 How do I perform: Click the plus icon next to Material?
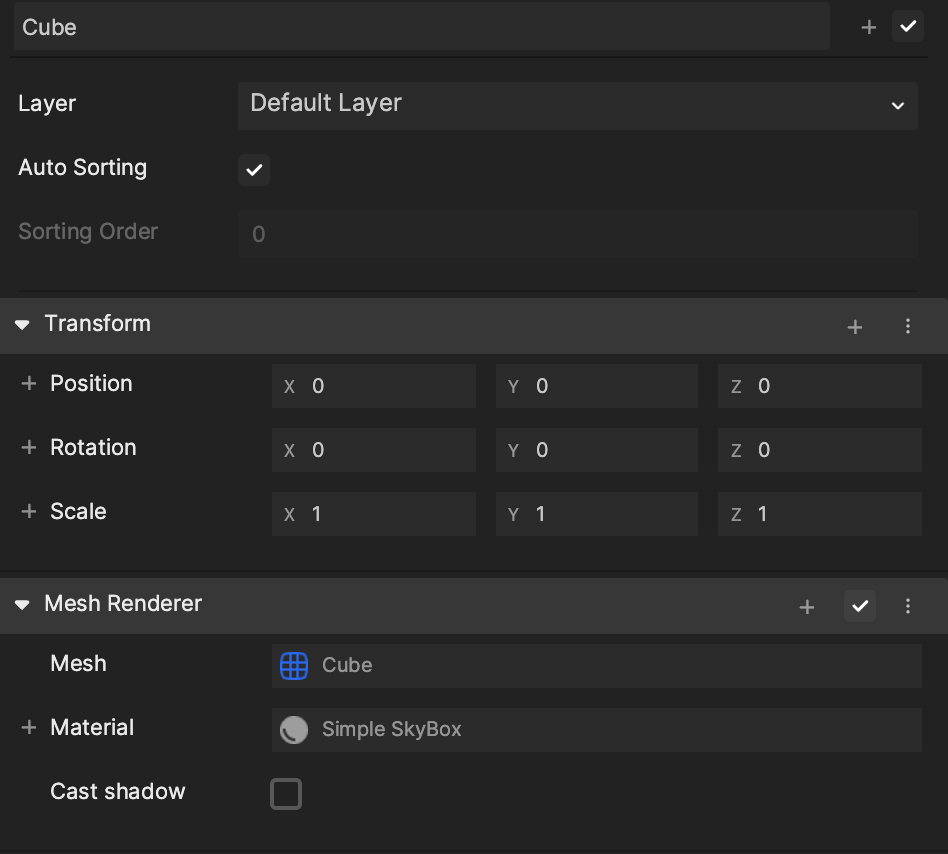29,728
